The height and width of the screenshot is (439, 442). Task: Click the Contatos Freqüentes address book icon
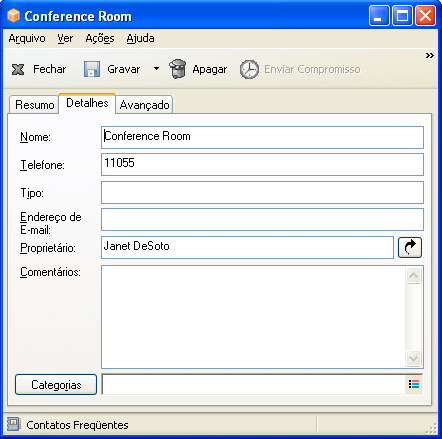point(14,424)
